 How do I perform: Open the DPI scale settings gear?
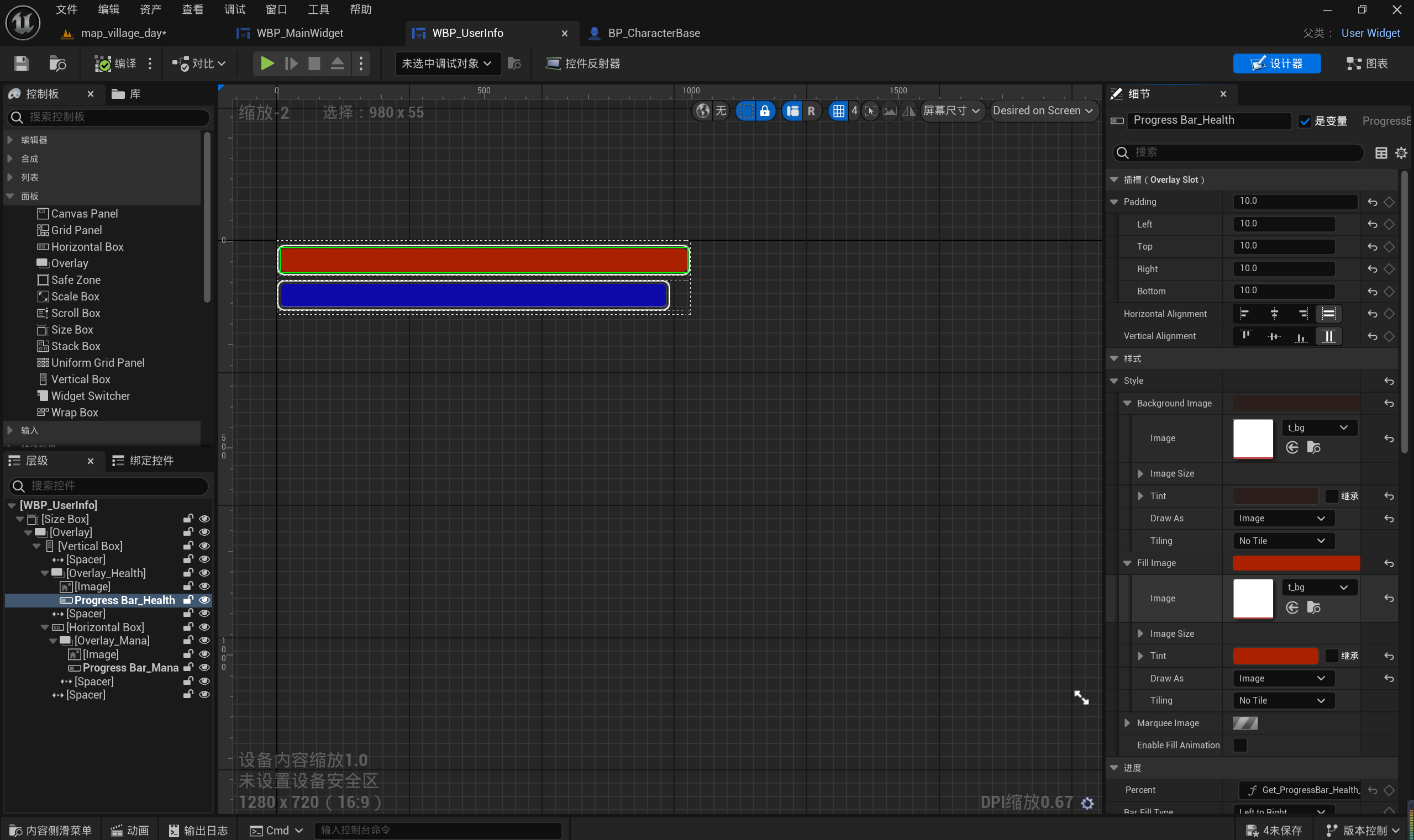coord(1087,802)
